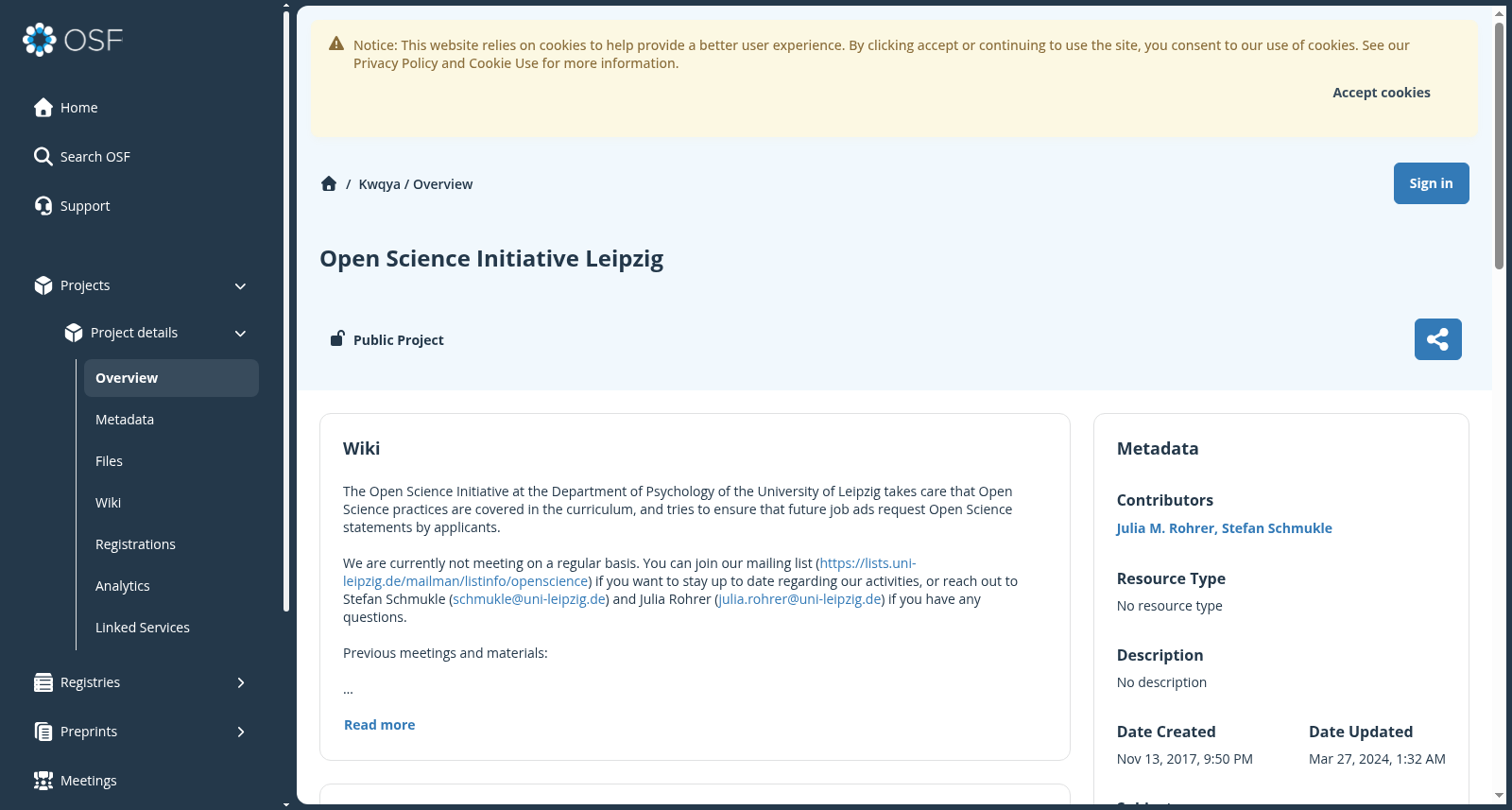Click the julia.rohrer@uni-leipzig.de email link
Image resolution: width=1512 pixels, height=810 pixels.
(799, 599)
